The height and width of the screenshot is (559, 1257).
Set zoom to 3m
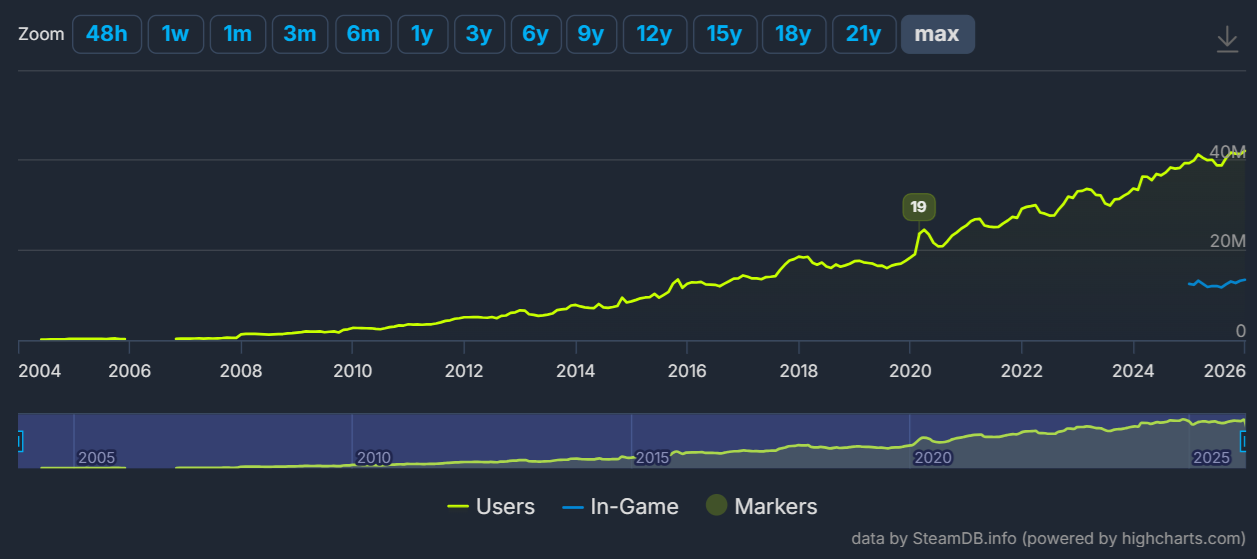click(300, 34)
